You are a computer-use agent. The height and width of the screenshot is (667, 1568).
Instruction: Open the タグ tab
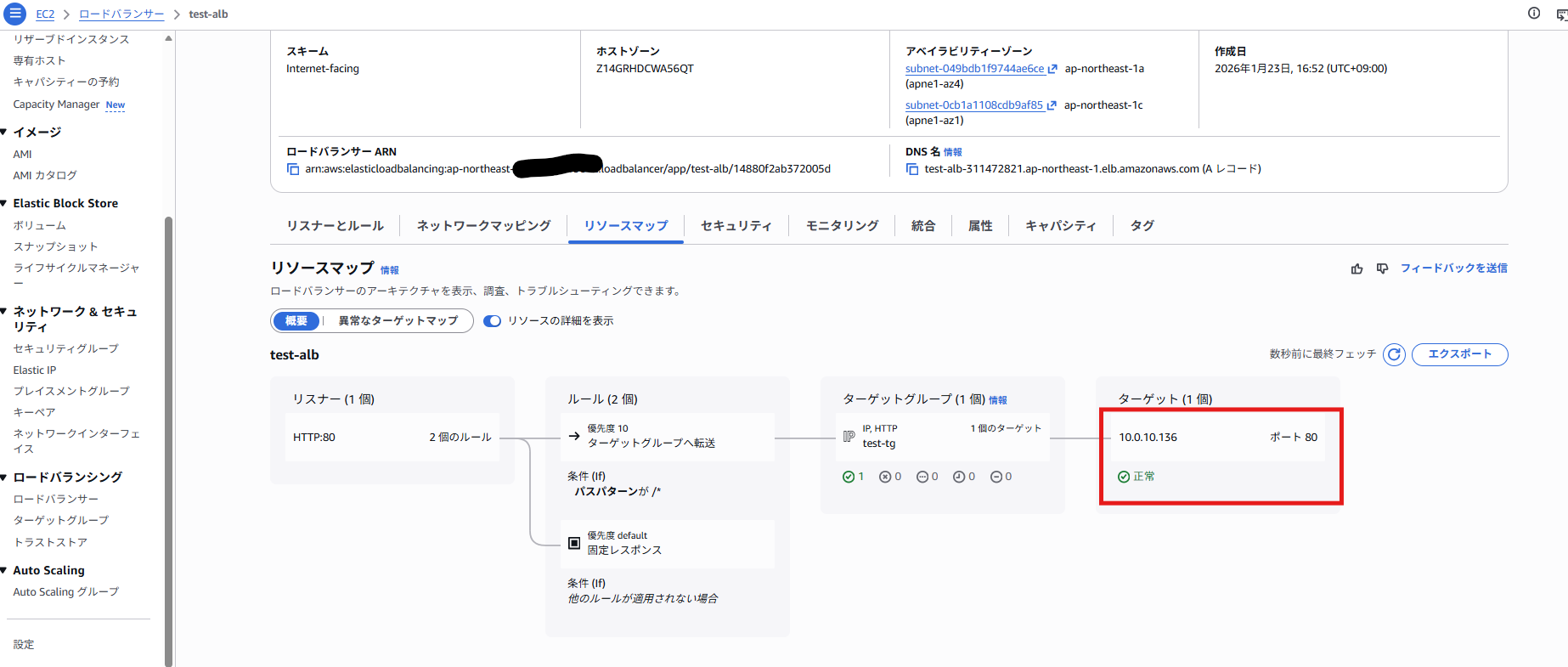click(1142, 226)
